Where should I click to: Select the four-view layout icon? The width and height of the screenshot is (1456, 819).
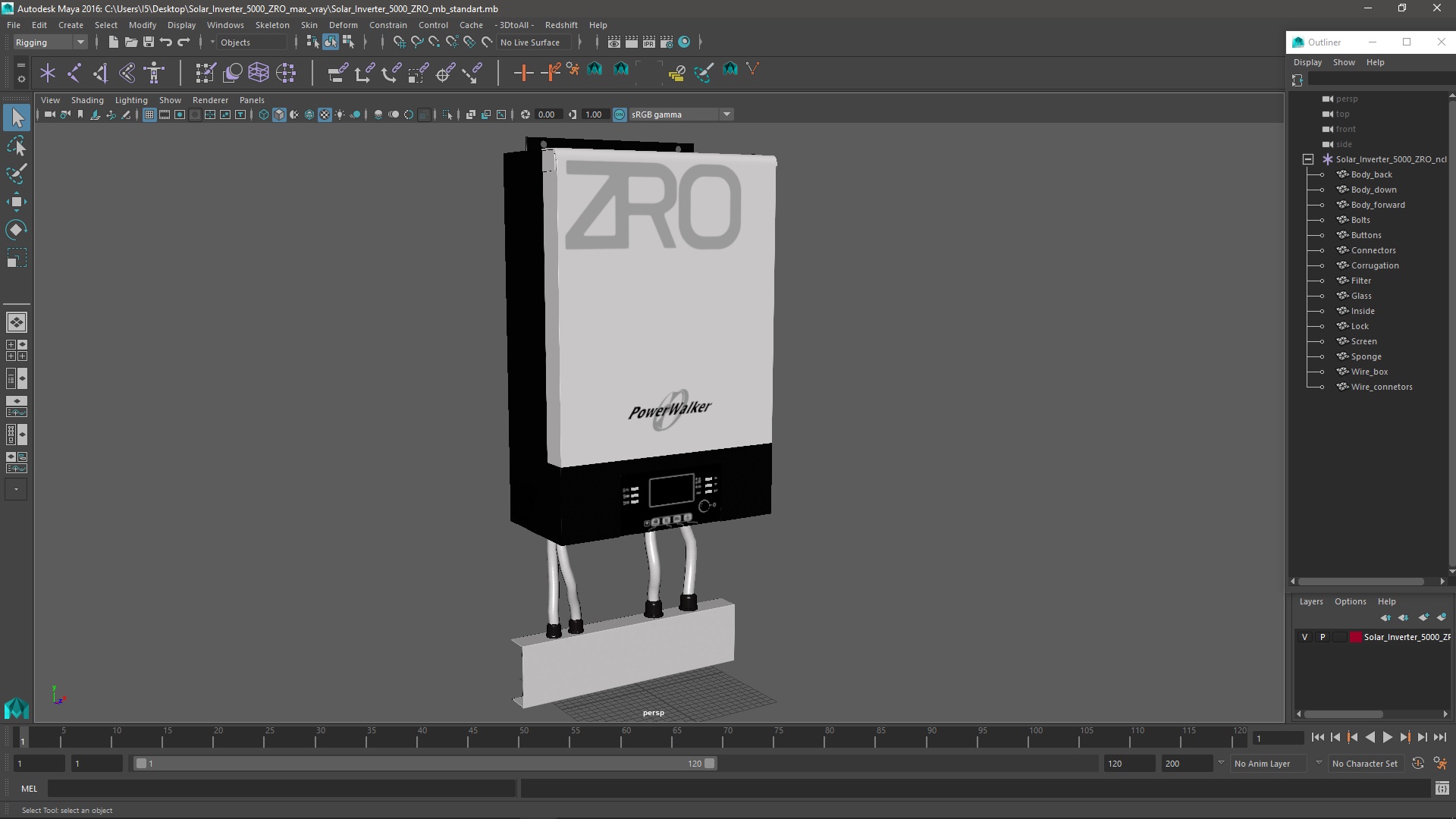[x=17, y=350]
